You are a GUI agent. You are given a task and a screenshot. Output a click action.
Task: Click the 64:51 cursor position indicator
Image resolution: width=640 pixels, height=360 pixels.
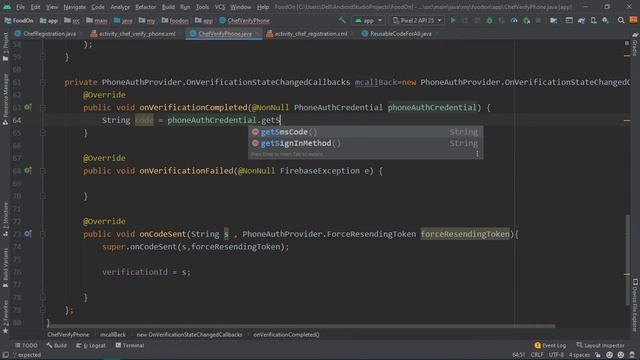tap(518, 355)
